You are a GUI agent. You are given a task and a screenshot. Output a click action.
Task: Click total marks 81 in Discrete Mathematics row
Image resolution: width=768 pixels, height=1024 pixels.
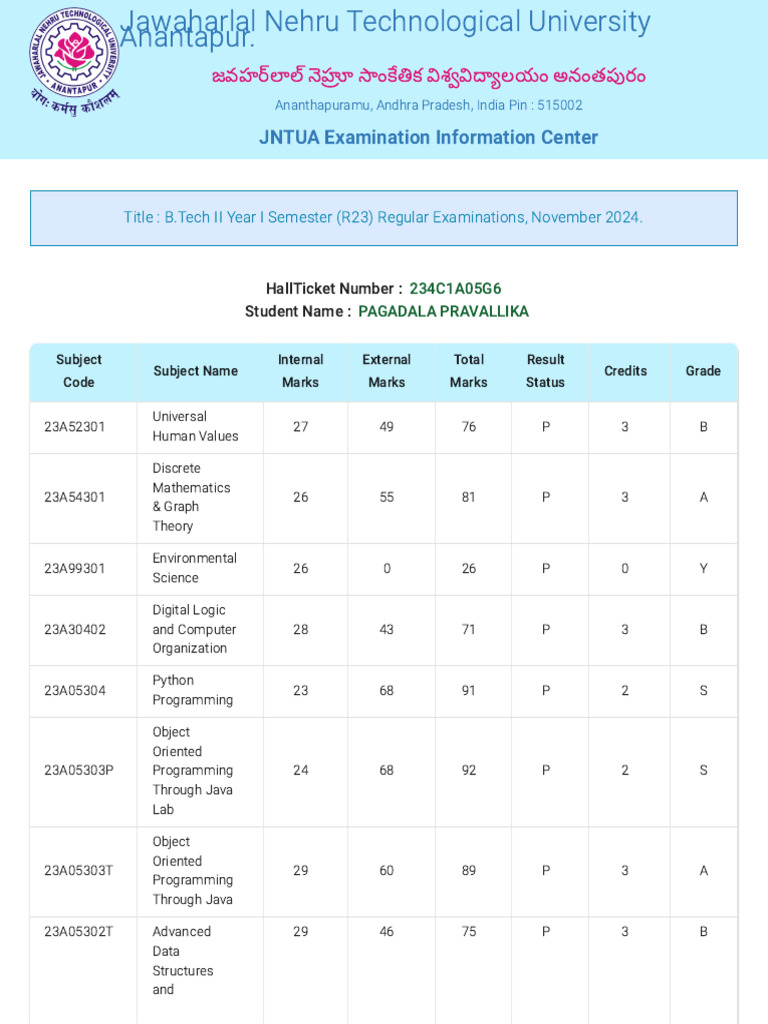pyautogui.click(x=469, y=498)
